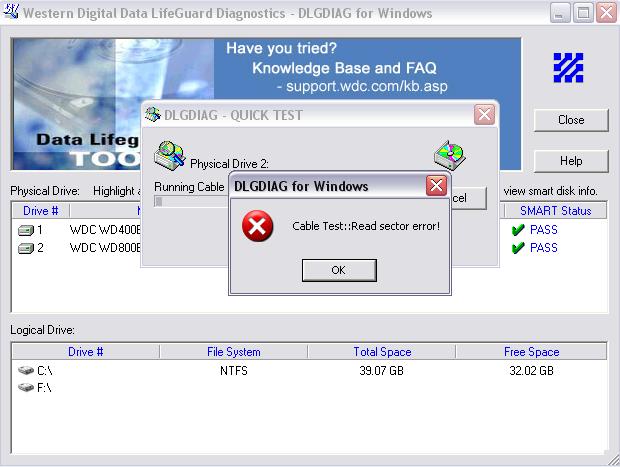Maximize the main DLGDIAG window
620x467 pixels.
(x=583, y=13)
